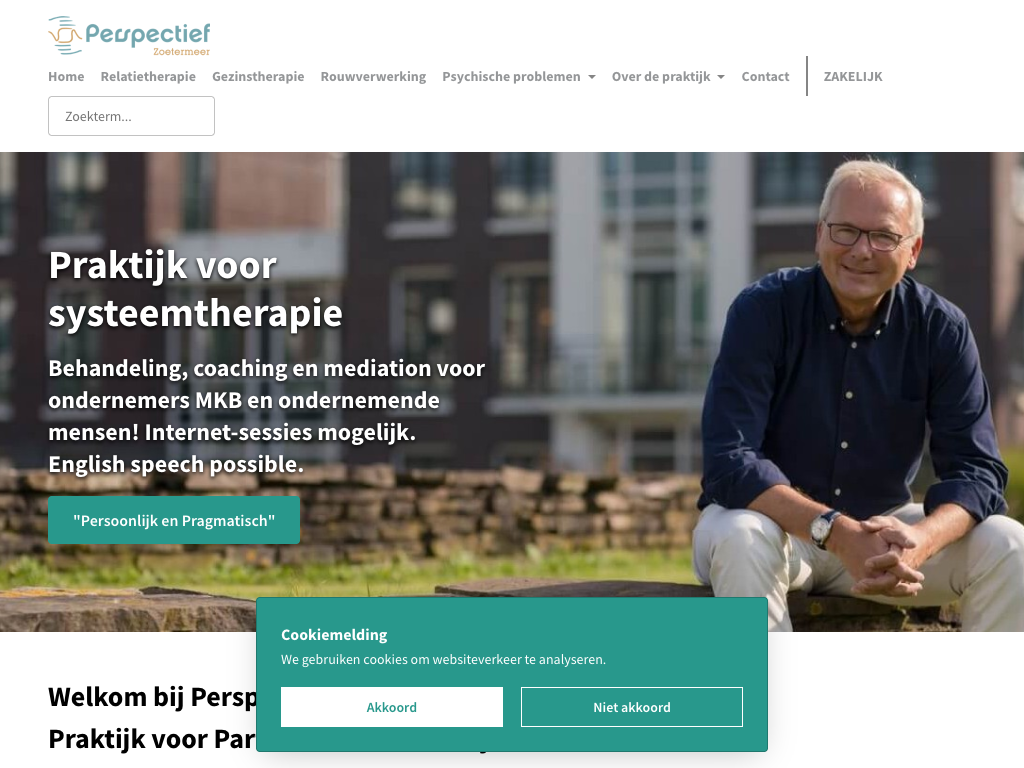Click the arrow next to Psychische problemen
Screen dimensions: 1024x768
coord(592,77)
